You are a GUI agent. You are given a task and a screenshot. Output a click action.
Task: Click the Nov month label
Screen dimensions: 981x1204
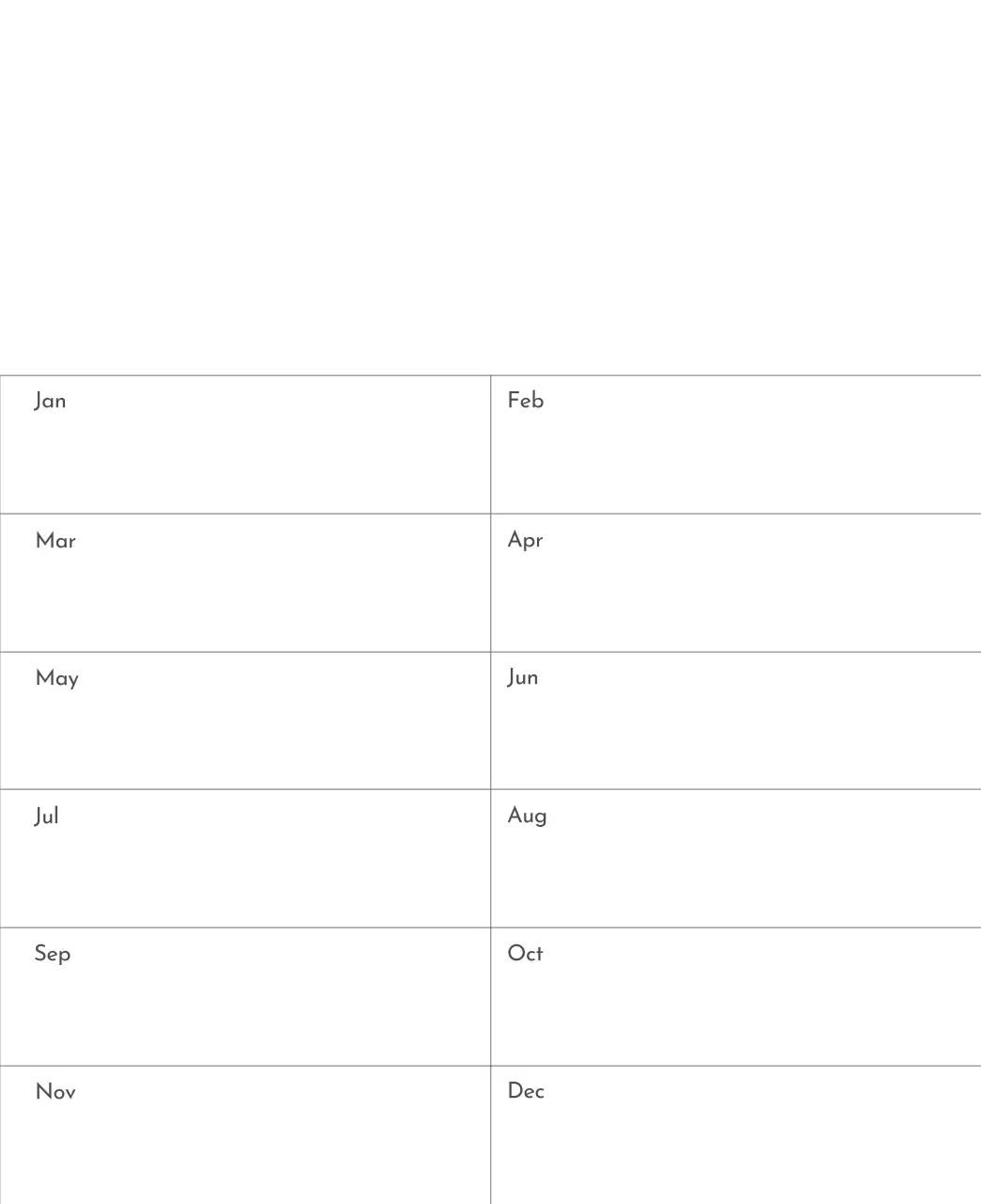tap(55, 1091)
